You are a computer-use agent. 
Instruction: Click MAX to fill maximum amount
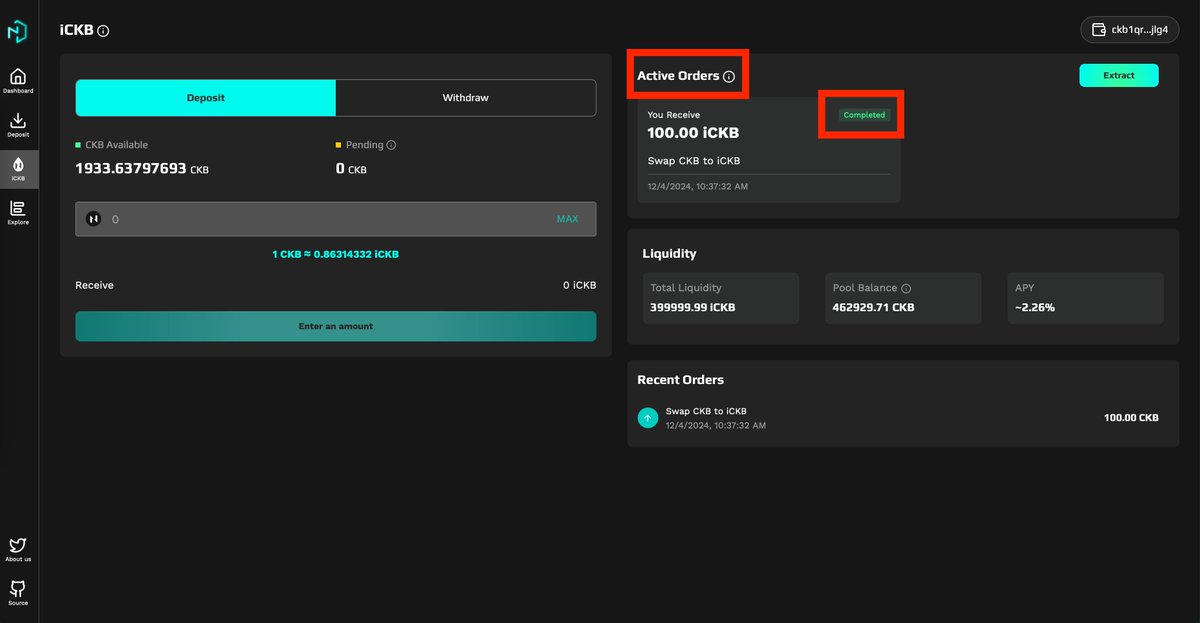[566, 217]
